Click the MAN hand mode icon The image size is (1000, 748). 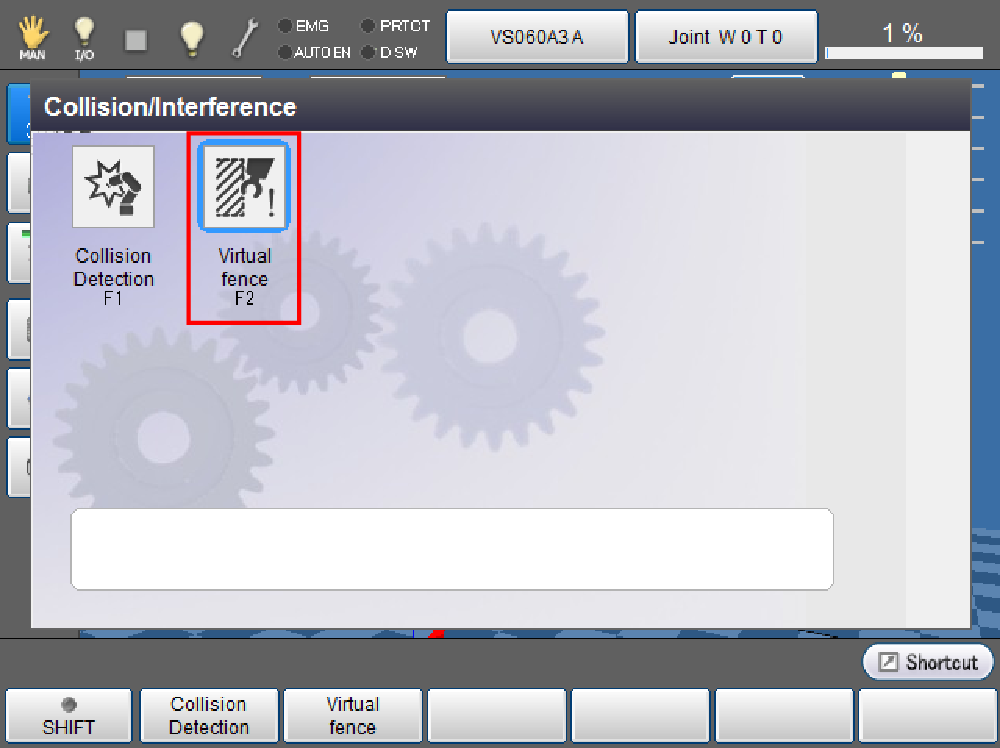click(x=32, y=38)
